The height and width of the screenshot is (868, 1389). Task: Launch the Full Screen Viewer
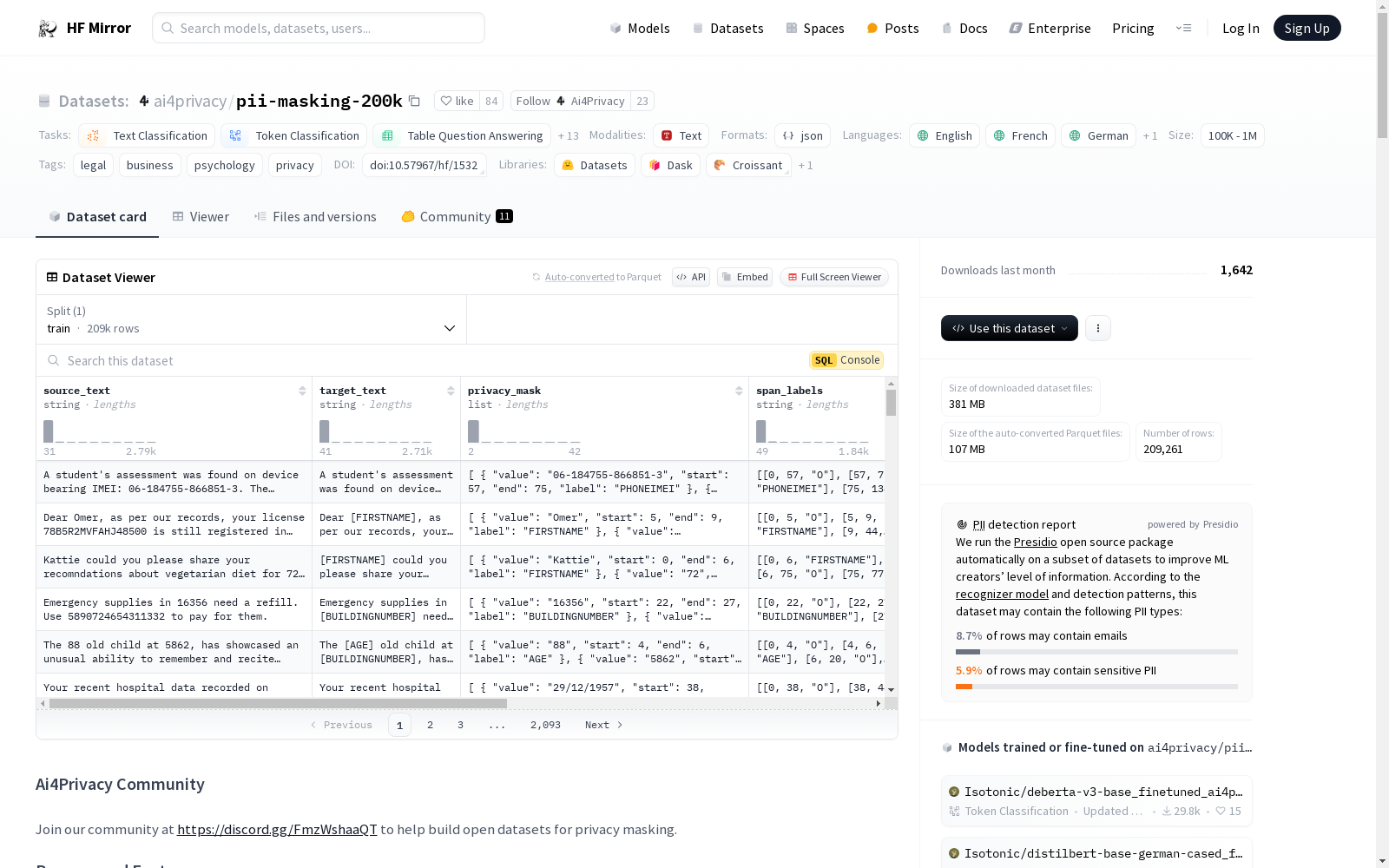pyautogui.click(x=833, y=277)
